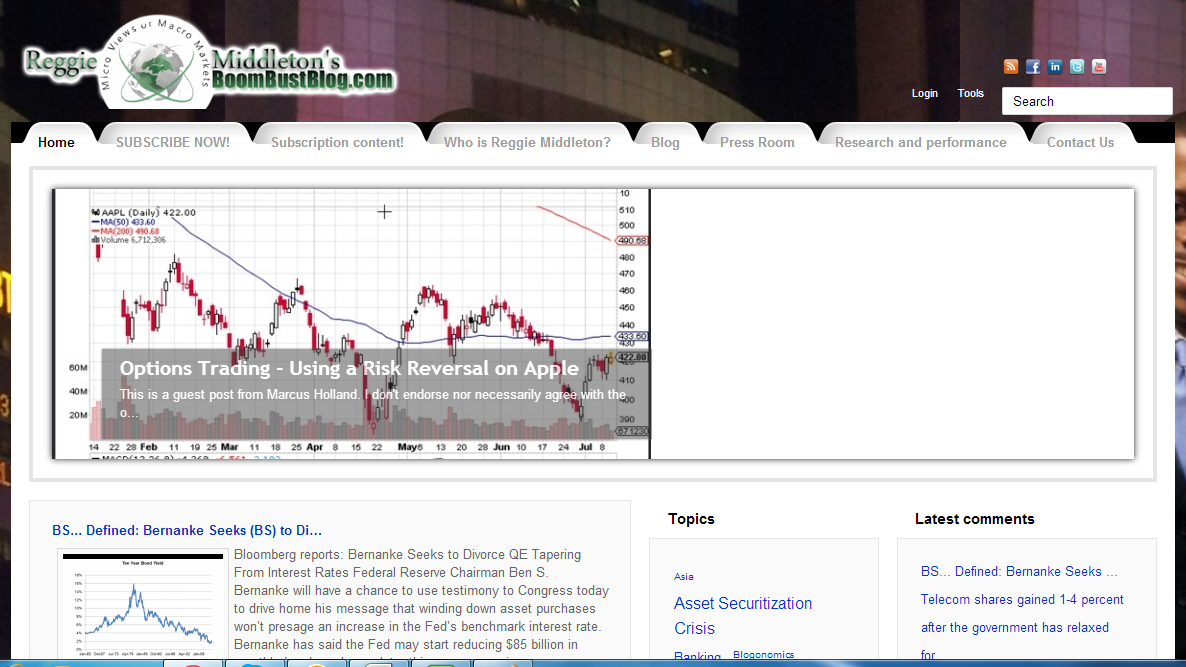Open the Research and performance tab
This screenshot has width=1186, height=667.
[x=920, y=142]
